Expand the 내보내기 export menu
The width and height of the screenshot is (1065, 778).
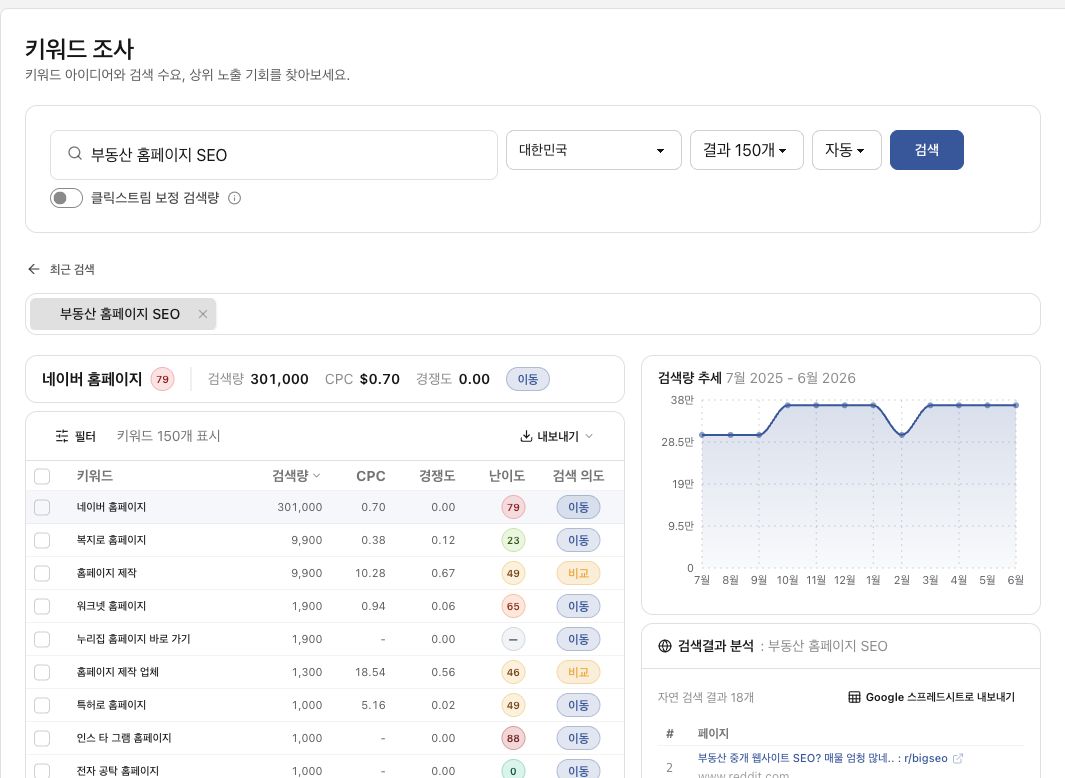(x=557, y=436)
